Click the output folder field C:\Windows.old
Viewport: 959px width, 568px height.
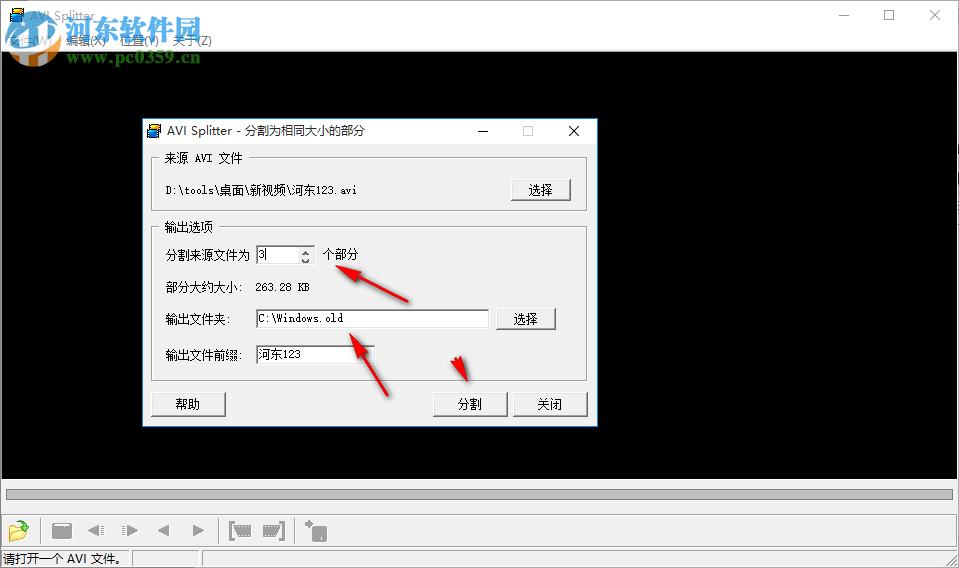click(x=372, y=319)
